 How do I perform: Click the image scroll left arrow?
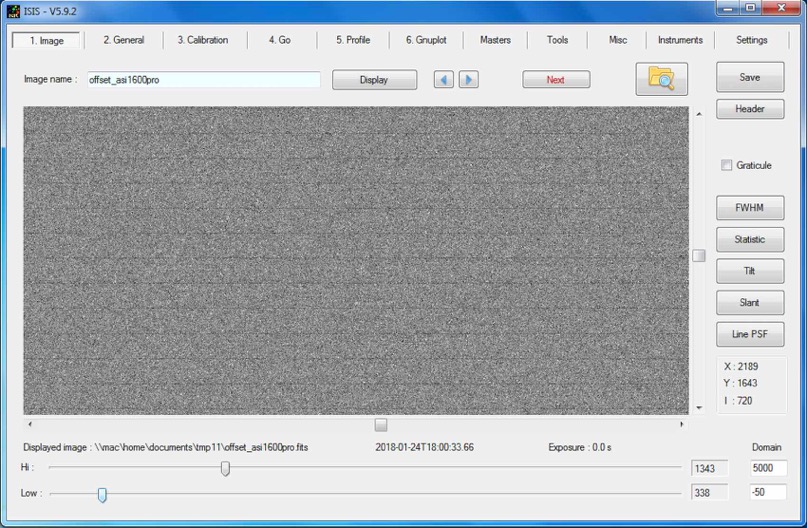click(30, 424)
